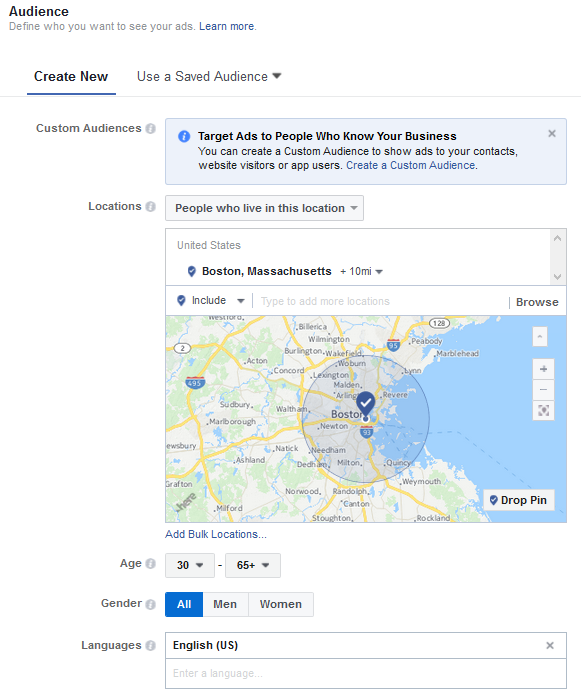Dismiss the Target Ads info banner
581x699 pixels.
[552, 133]
